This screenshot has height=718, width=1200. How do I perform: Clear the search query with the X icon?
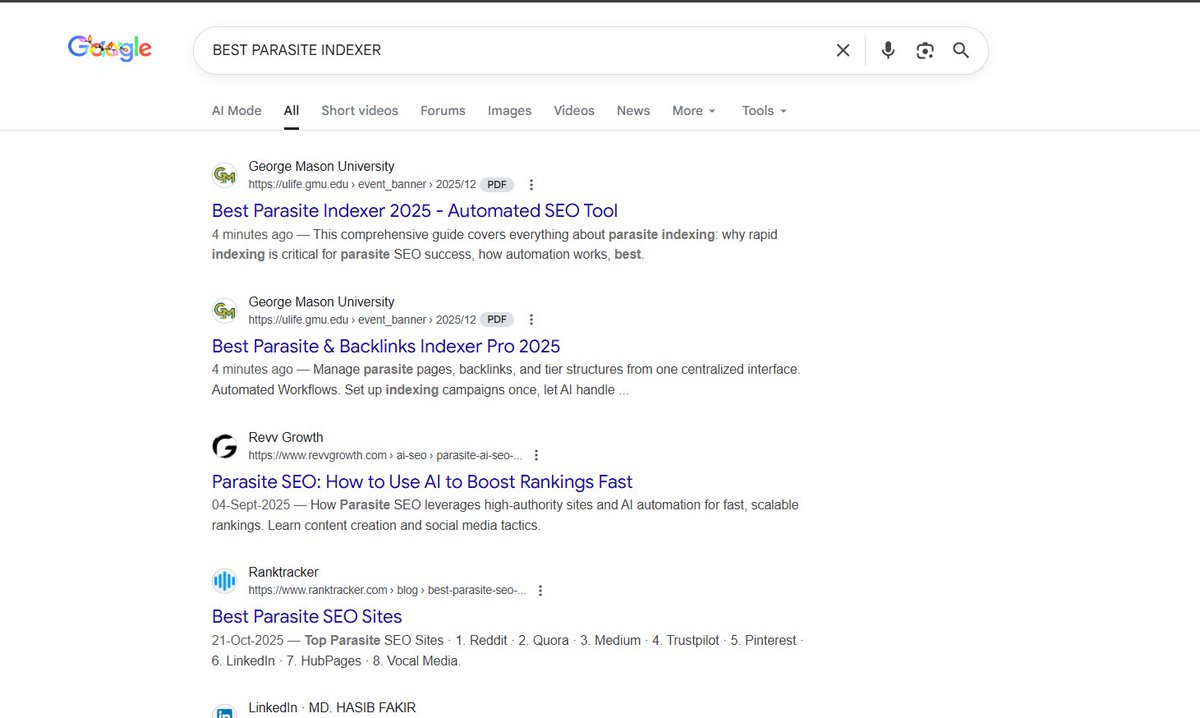pyautogui.click(x=843, y=50)
